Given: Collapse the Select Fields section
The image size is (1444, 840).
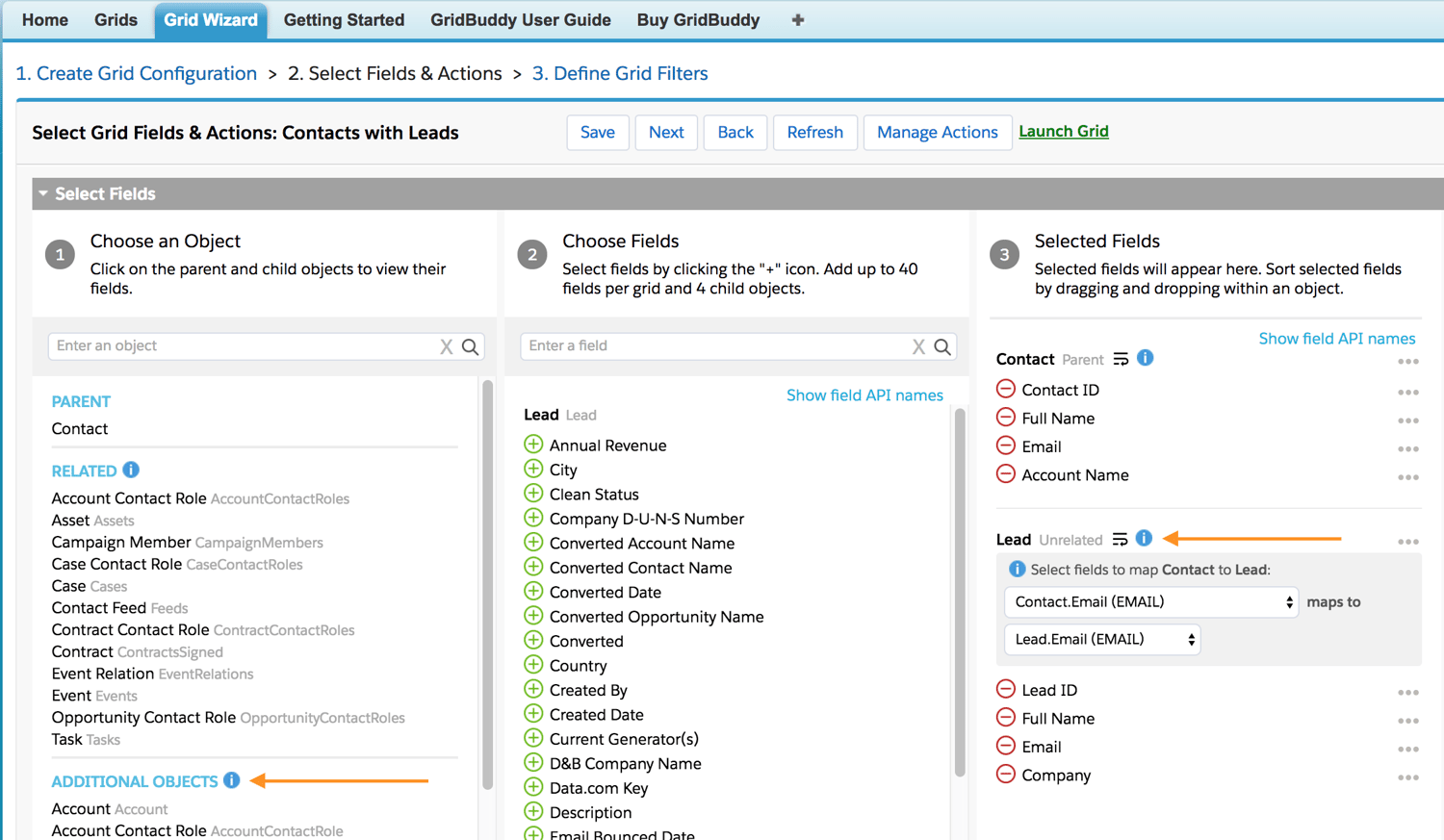Looking at the screenshot, I should (x=43, y=193).
